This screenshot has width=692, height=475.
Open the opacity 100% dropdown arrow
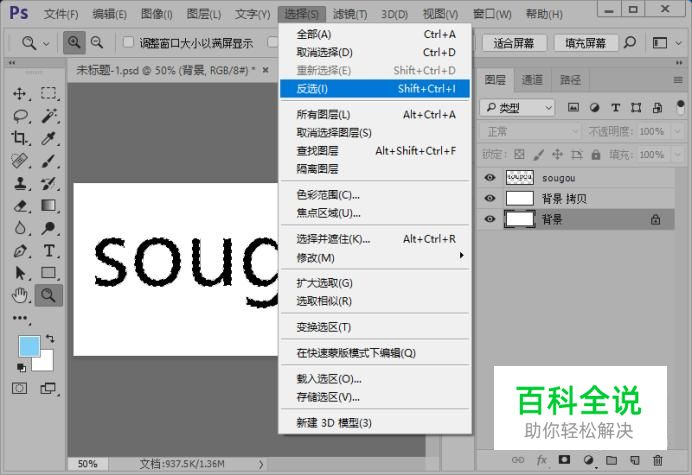coord(678,132)
